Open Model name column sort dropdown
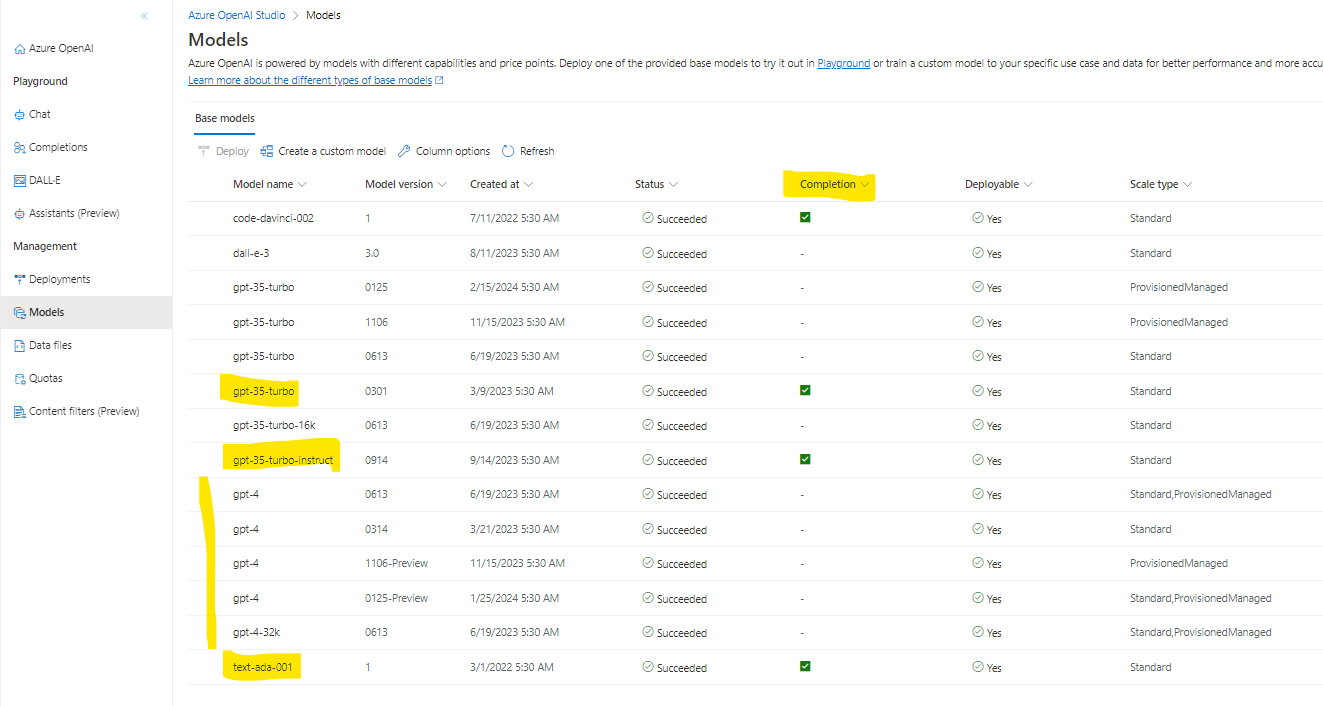The width and height of the screenshot is (1323, 706). click(x=302, y=185)
